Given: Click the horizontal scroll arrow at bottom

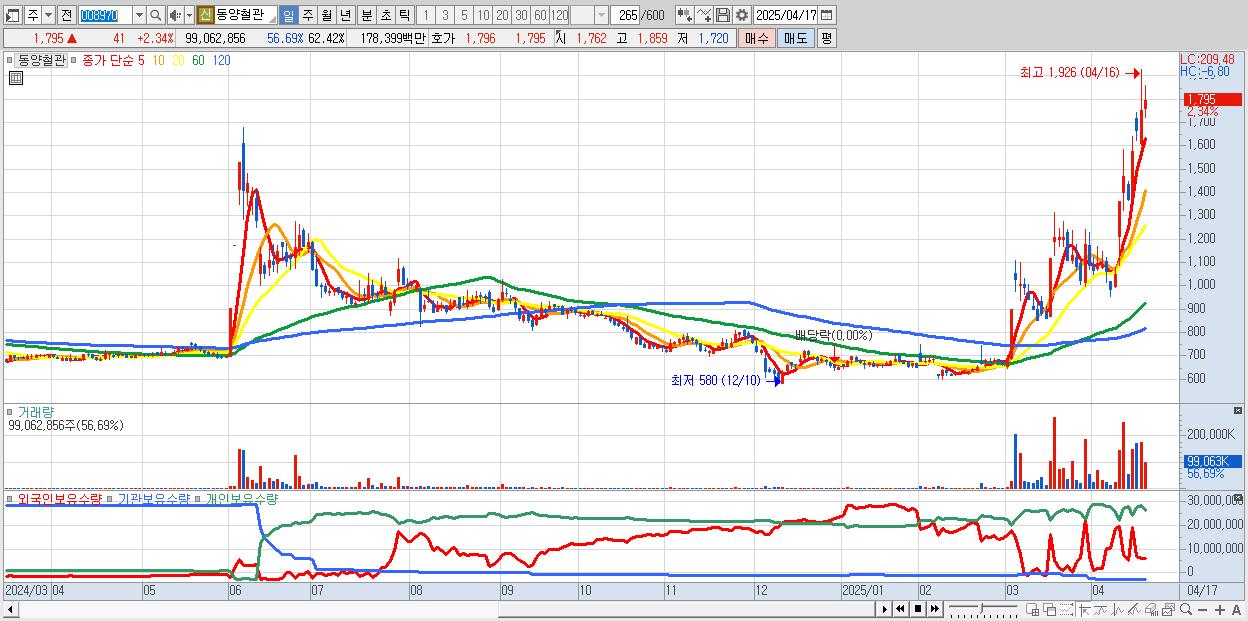Looking at the screenshot, I should [10, 609].
